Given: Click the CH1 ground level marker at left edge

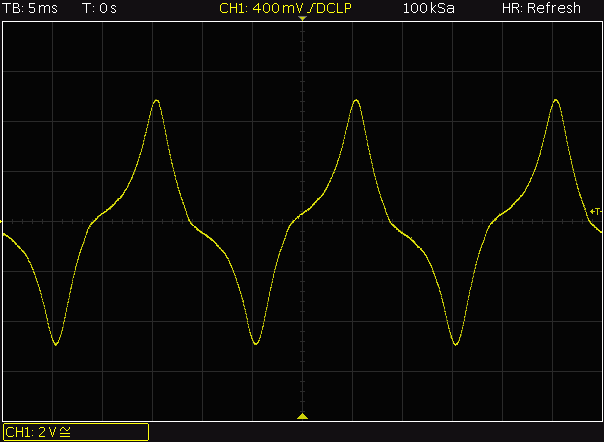Looking at the screenshot, I should tap(1, 222).
